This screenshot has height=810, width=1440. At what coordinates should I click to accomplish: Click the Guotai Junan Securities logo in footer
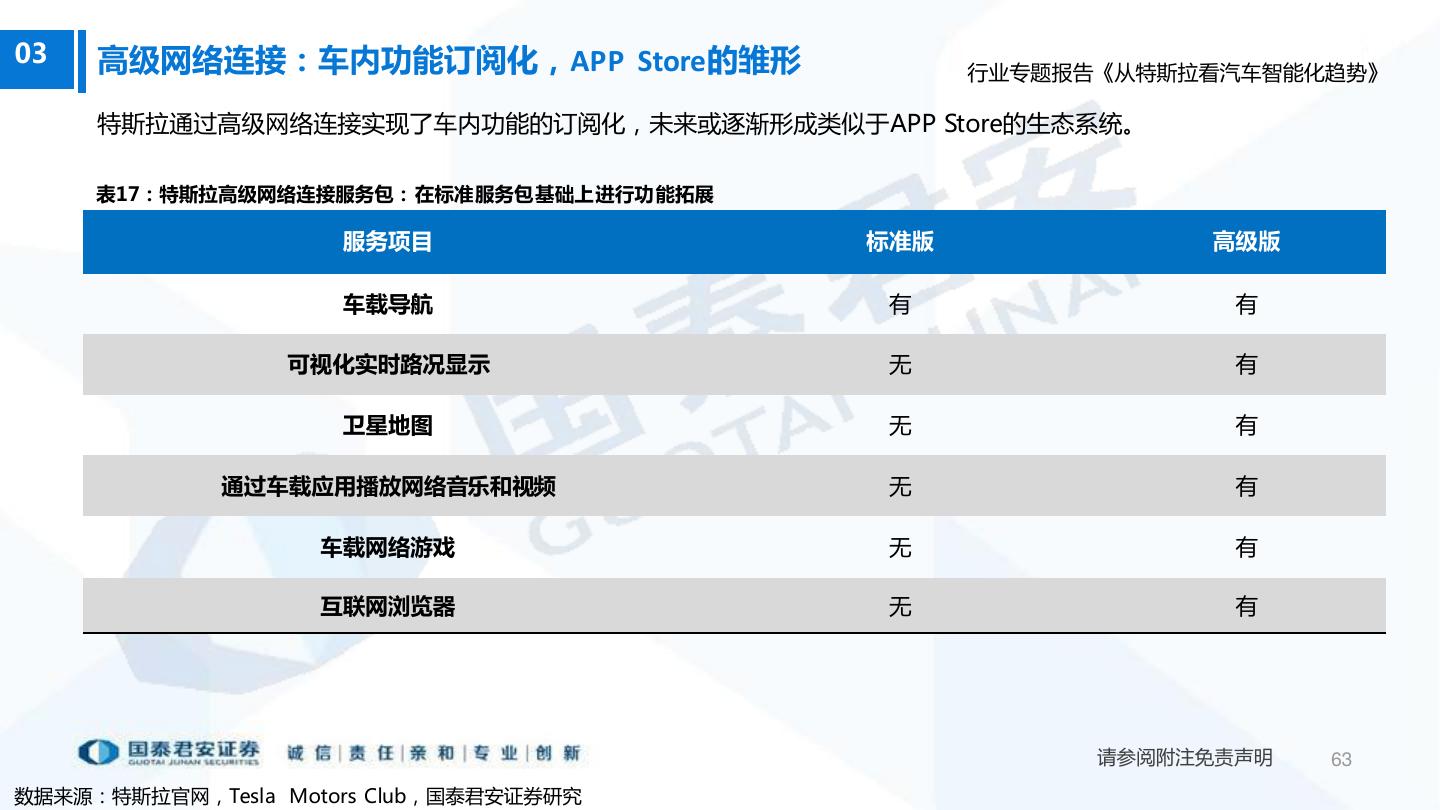[168, 752]
